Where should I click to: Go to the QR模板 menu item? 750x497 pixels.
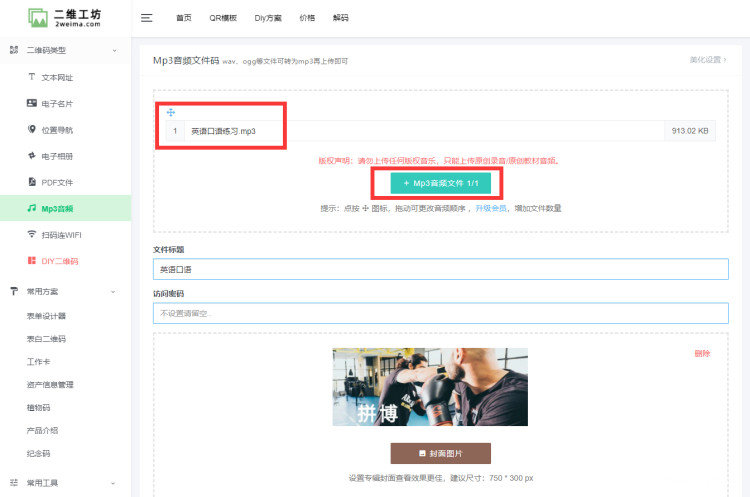(x=223, y=18)
